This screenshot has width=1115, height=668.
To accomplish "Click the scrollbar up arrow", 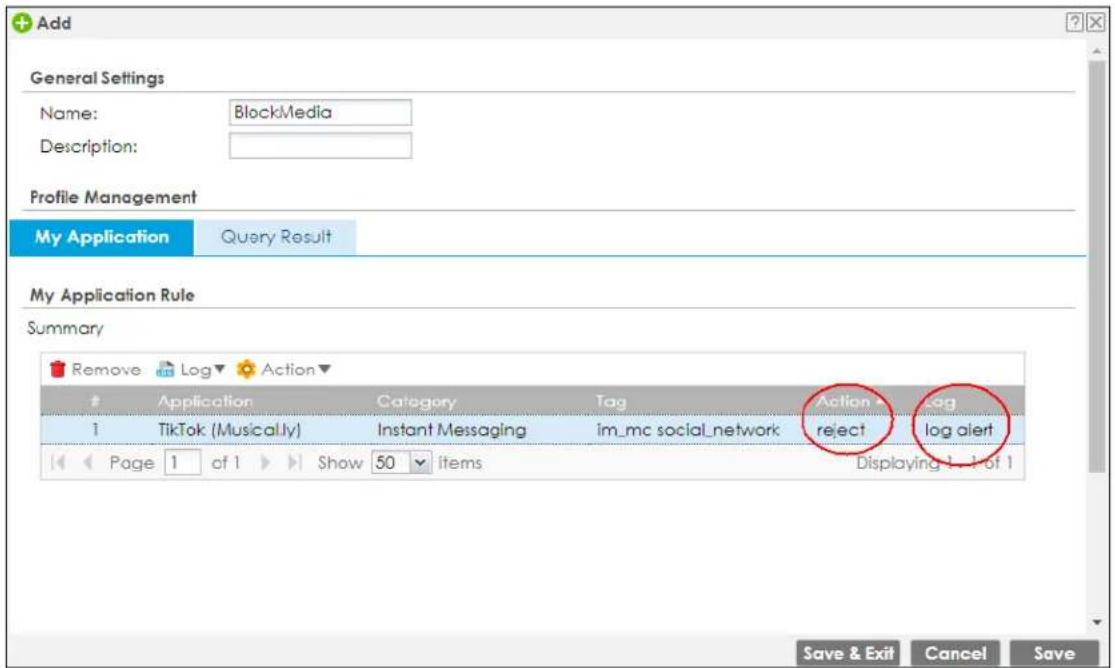I will pos(1097,51).
